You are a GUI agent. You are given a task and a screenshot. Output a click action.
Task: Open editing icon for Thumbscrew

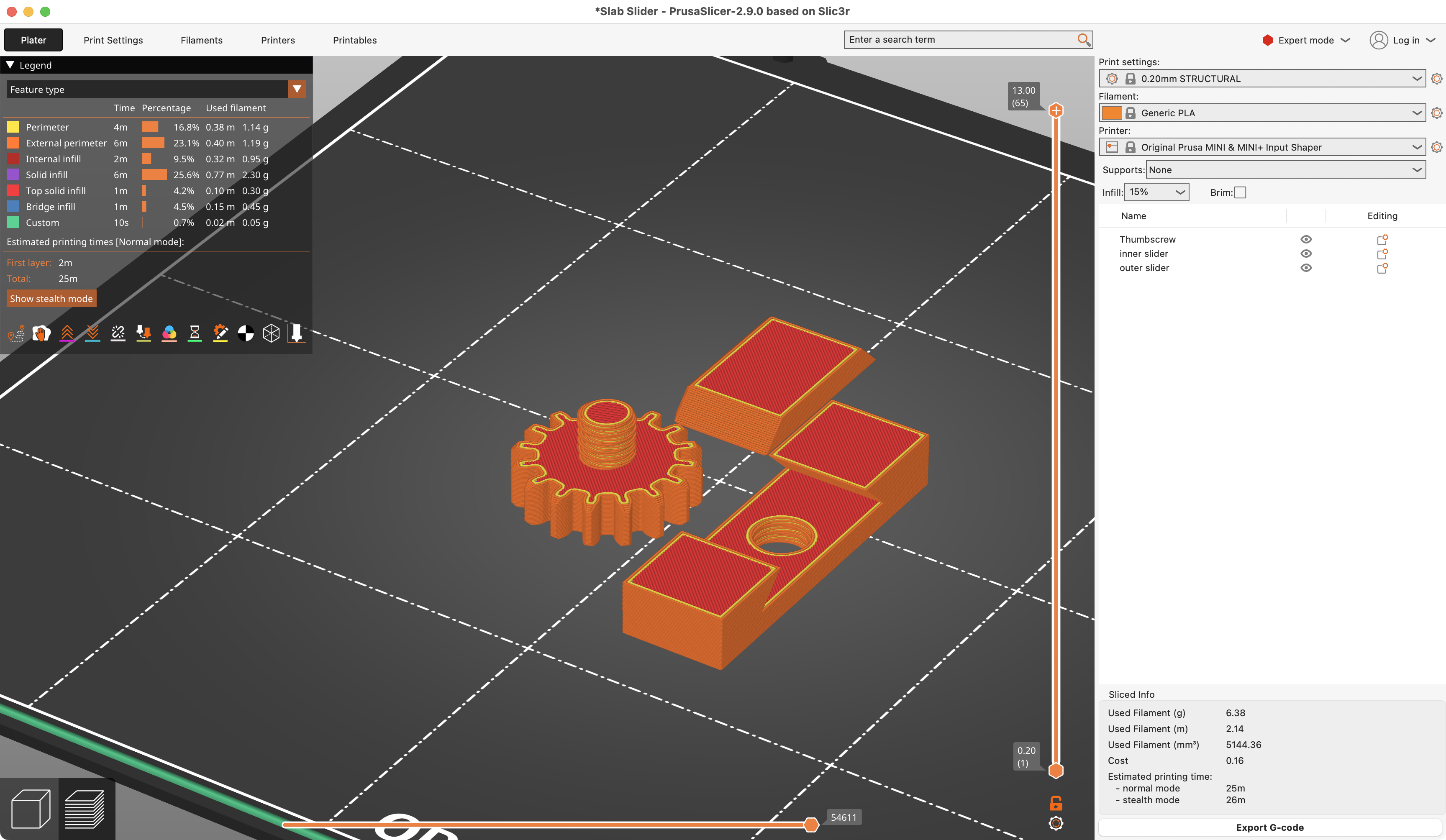pos(1382,239)
